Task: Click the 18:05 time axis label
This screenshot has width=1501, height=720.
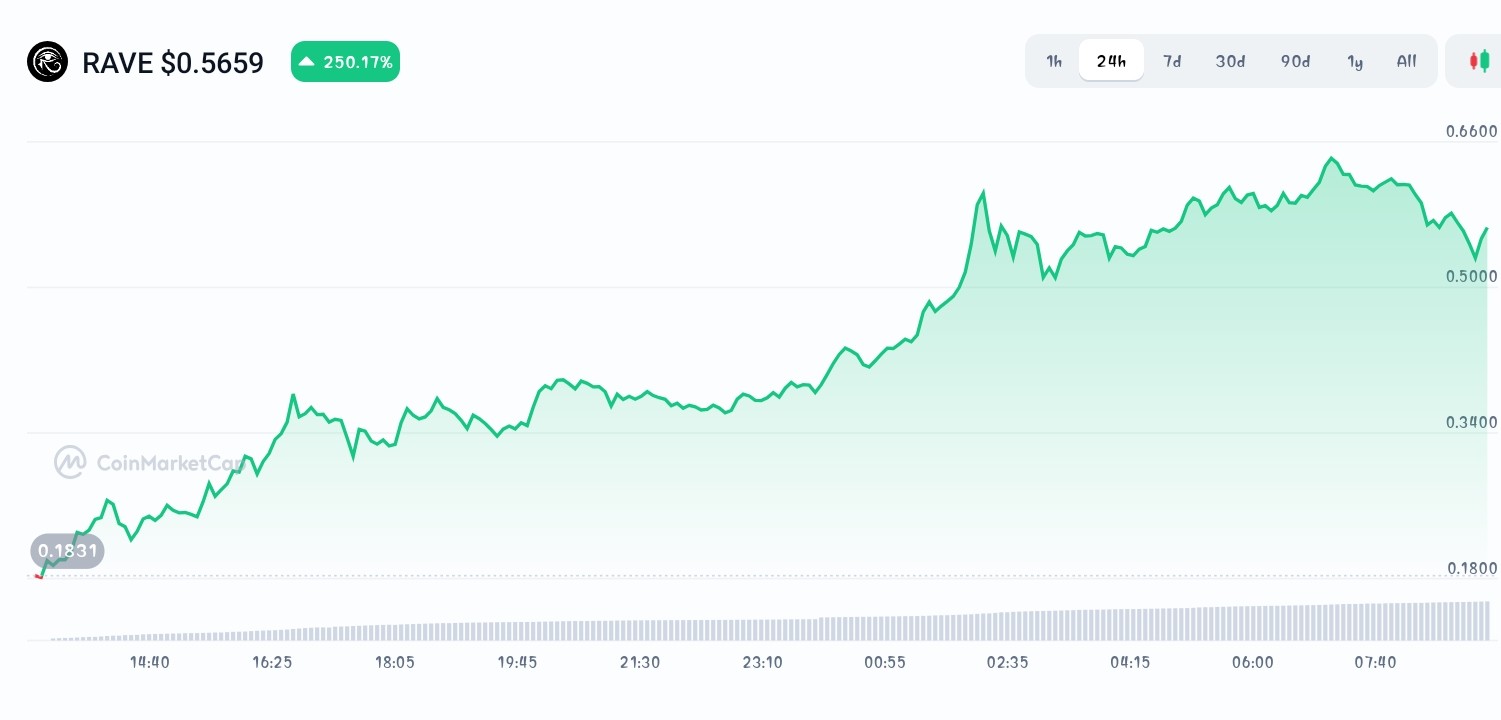Action: pyautogui.click(x=395, y=662)
